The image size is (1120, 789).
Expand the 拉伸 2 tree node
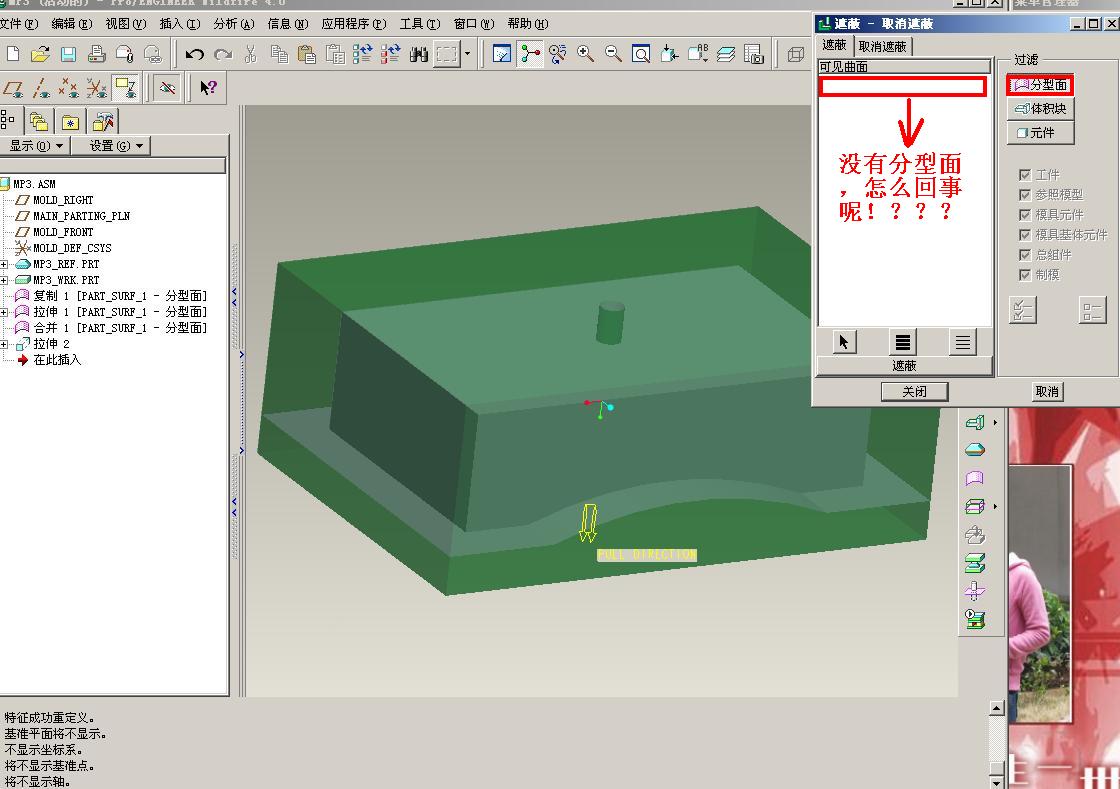[x=4, y=344]
